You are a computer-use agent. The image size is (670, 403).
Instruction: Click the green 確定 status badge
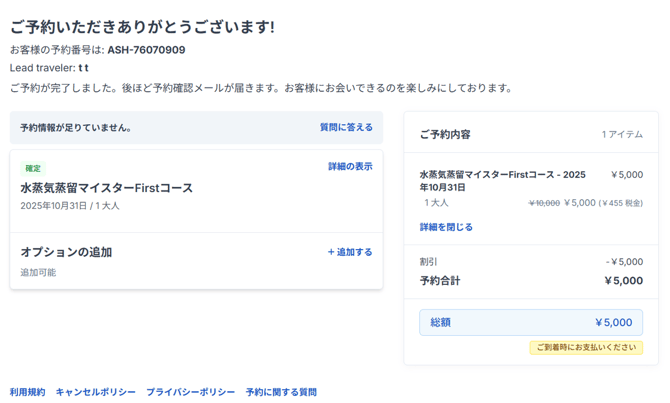[33, 168]
